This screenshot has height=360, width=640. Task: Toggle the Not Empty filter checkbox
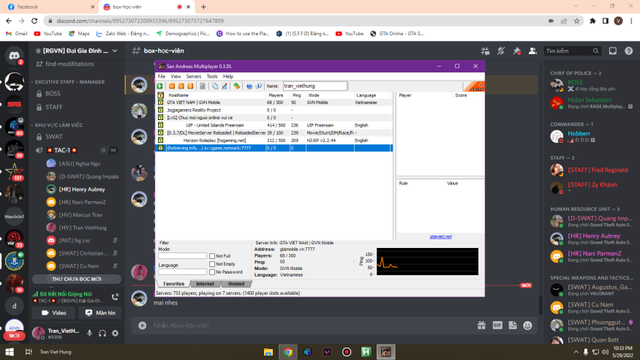point(212,264)
